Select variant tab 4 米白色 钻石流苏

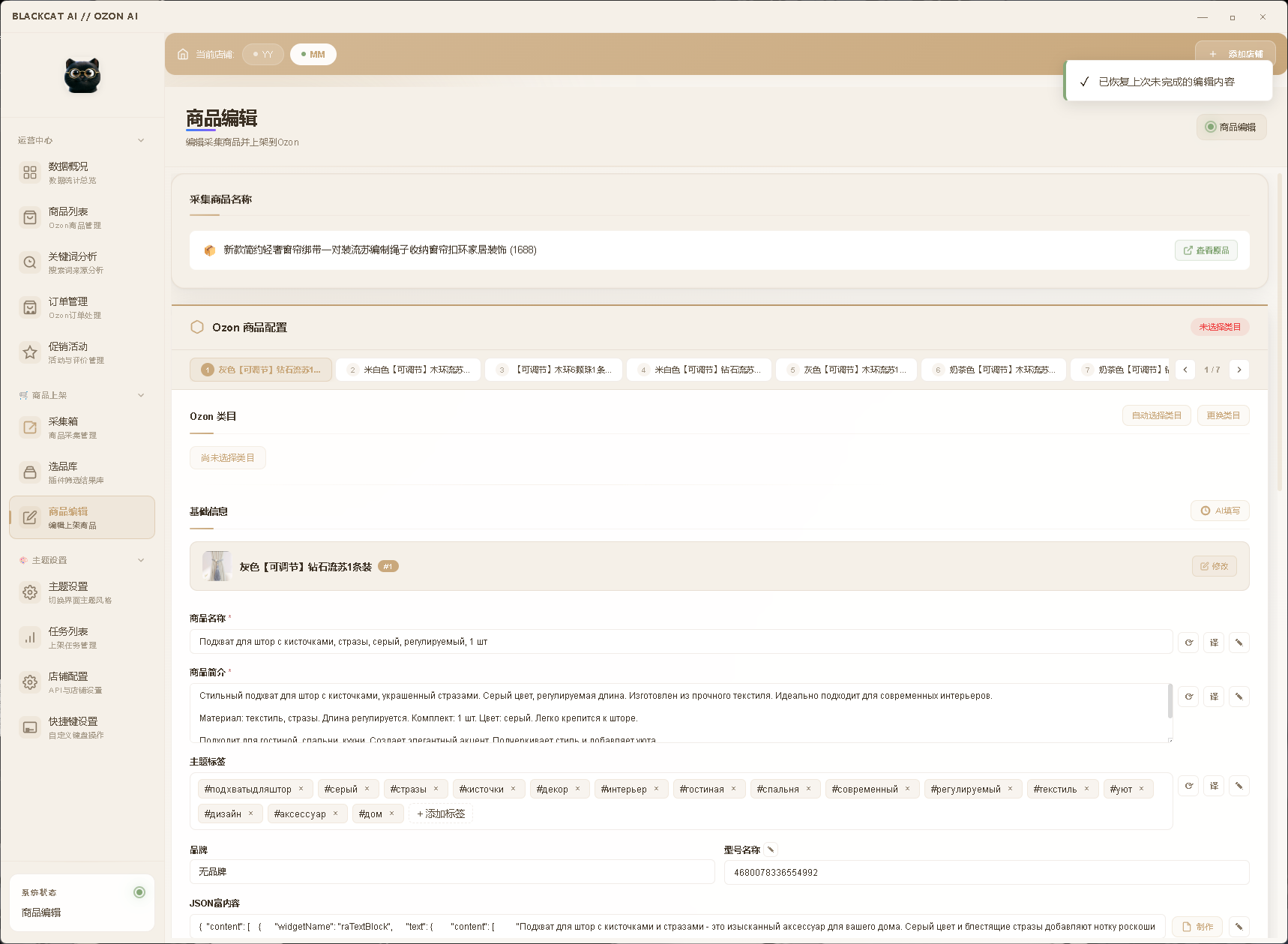pos(699,370)
